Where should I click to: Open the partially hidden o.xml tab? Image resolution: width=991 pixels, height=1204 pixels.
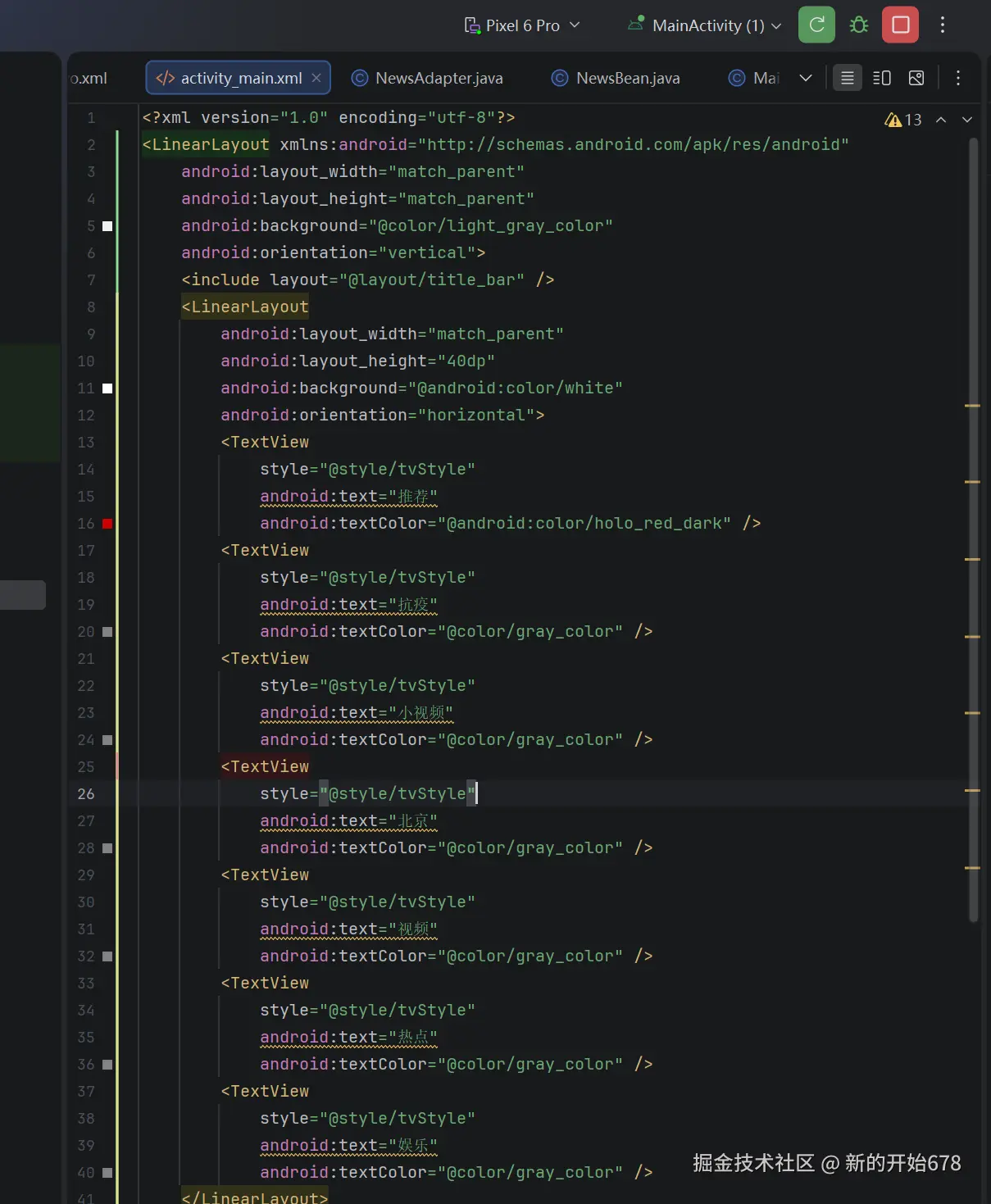(x=89, y=78)
